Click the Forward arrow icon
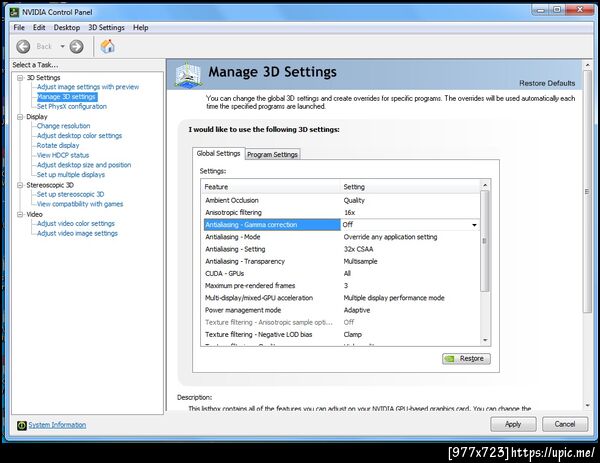 pos(77,47)
